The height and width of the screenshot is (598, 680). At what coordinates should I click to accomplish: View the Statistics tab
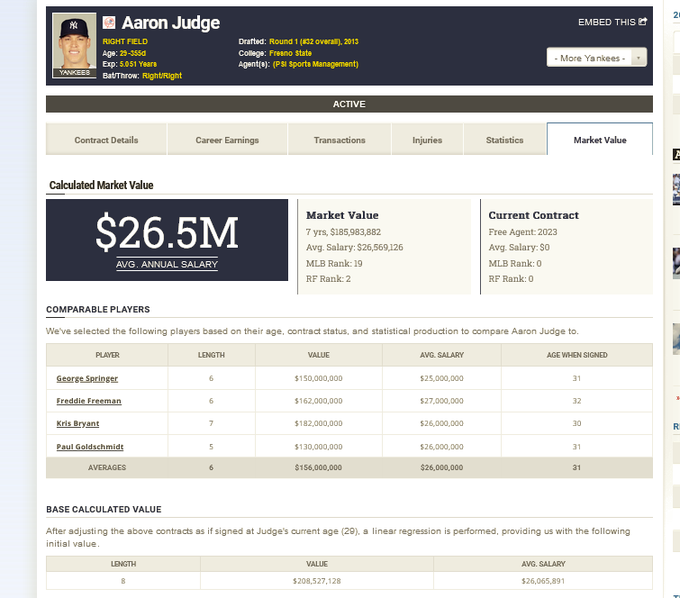click(505, 140)
